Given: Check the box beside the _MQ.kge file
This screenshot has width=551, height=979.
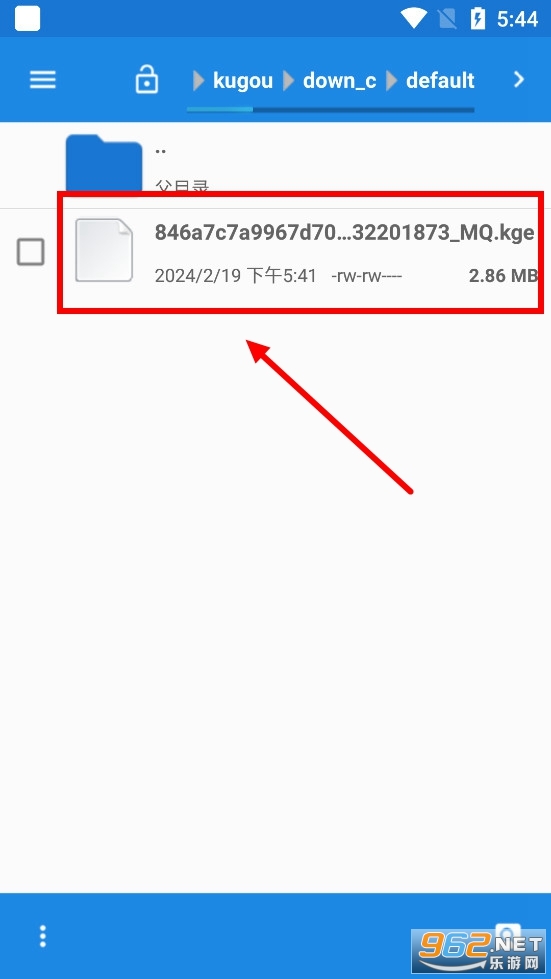Looking at the screenshot, I should pyautogui.click(x=31, y=252).
